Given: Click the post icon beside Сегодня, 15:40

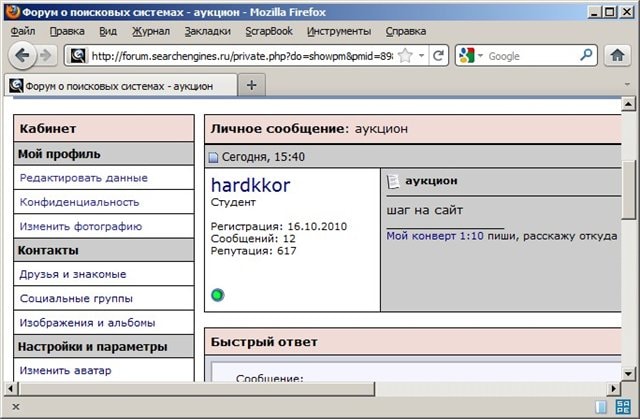Looking at the screenshot, I should click(x=213, y=157).
